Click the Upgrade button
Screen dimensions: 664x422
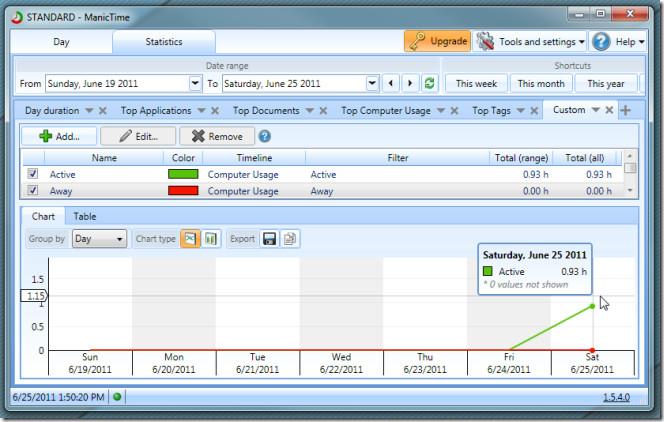(x=437, y=42)
